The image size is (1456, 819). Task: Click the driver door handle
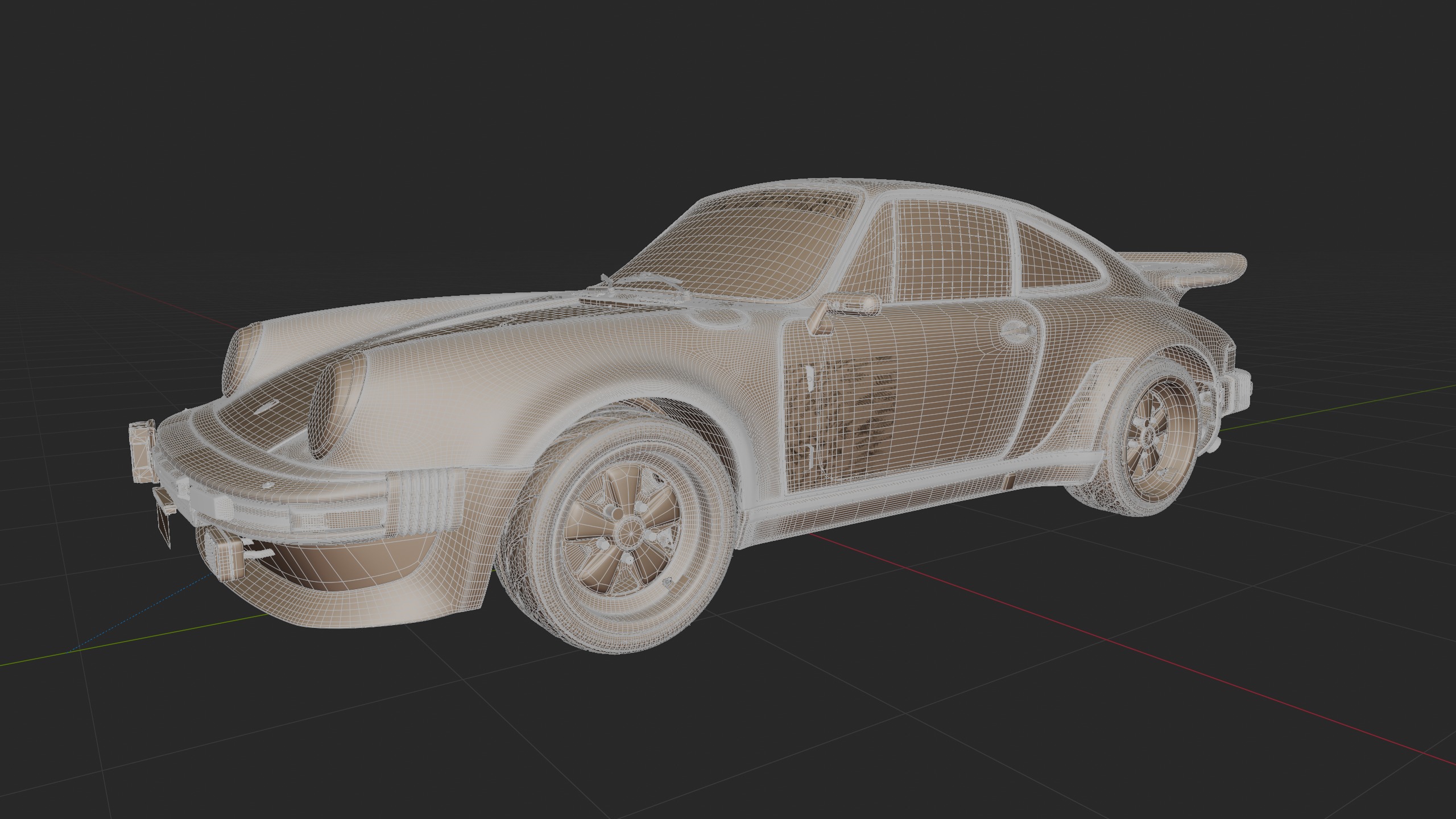[1017, 331]
